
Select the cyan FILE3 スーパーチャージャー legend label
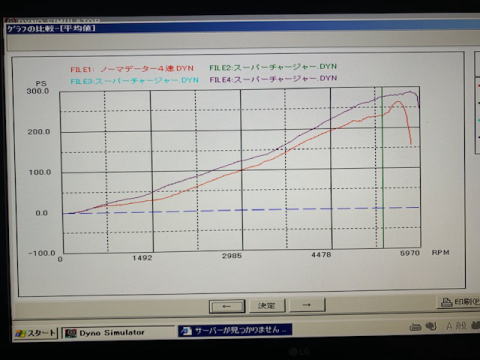pyautogui.click(x=134, y=81)
